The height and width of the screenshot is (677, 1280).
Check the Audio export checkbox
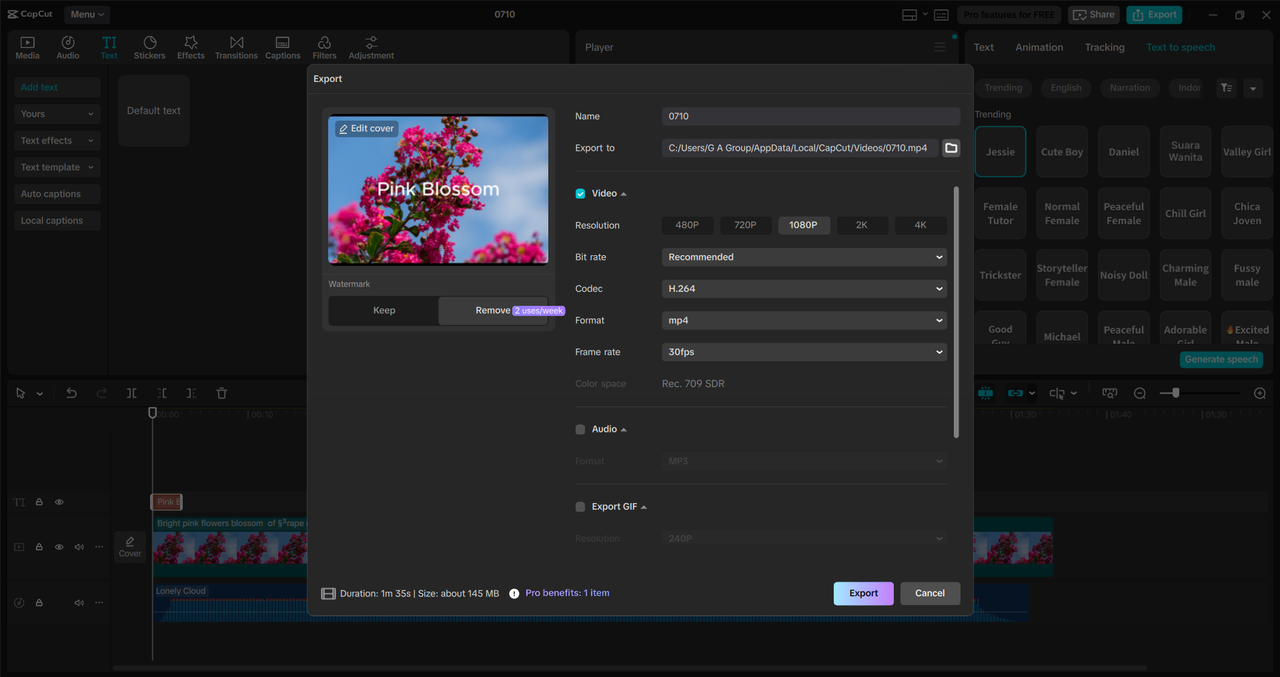coord(580,430)
